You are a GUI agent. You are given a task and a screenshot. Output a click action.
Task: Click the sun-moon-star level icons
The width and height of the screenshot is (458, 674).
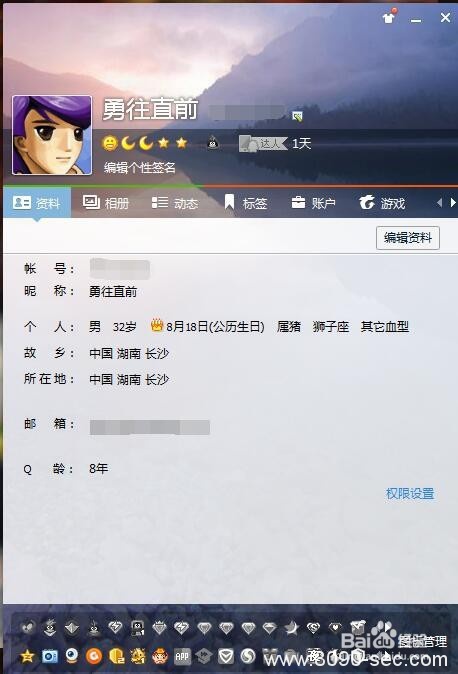[x=145, y=143]
